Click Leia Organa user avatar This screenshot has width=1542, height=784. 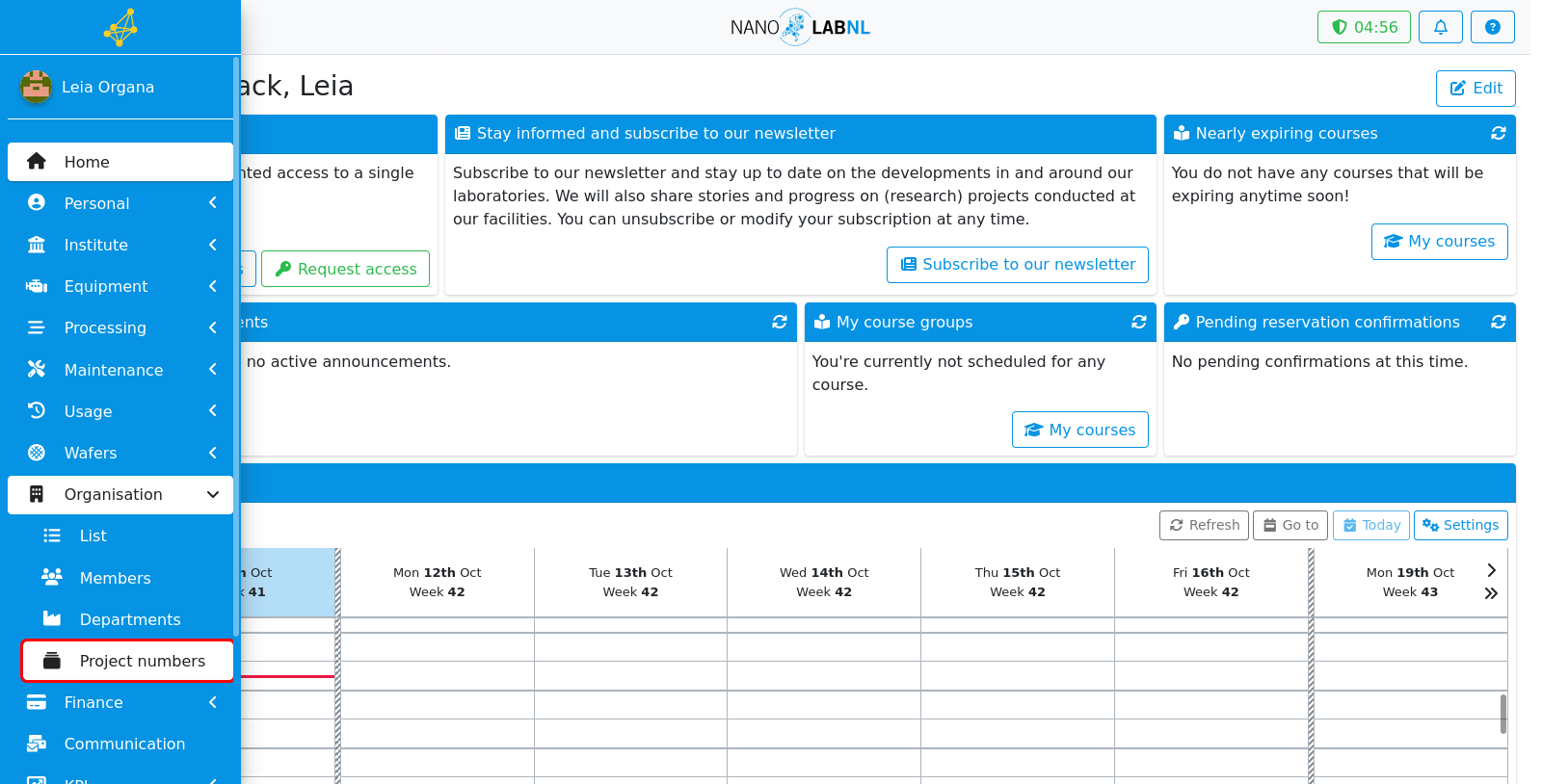(x=36, y=87)
